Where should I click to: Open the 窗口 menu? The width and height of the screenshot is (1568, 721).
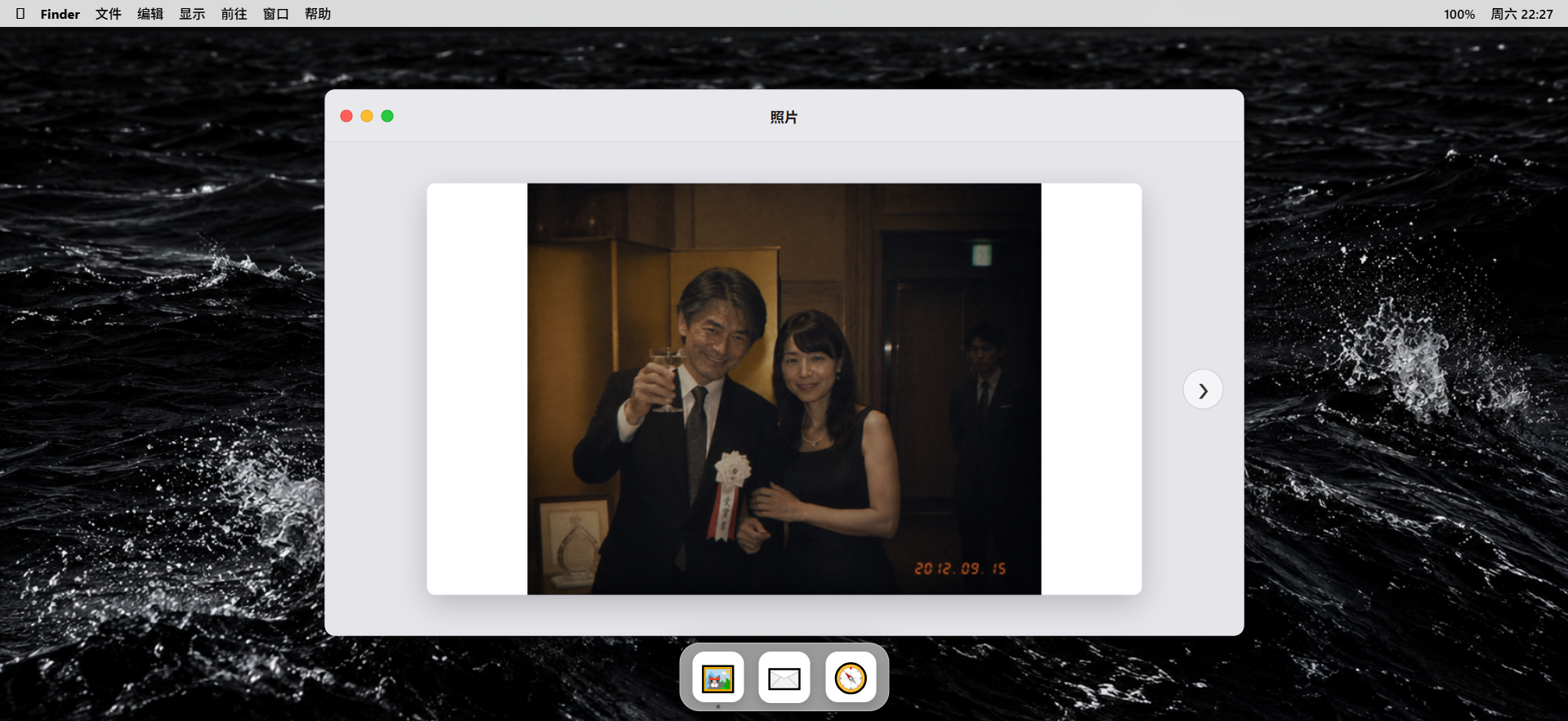pyautogui.click(x=276, y=14)
